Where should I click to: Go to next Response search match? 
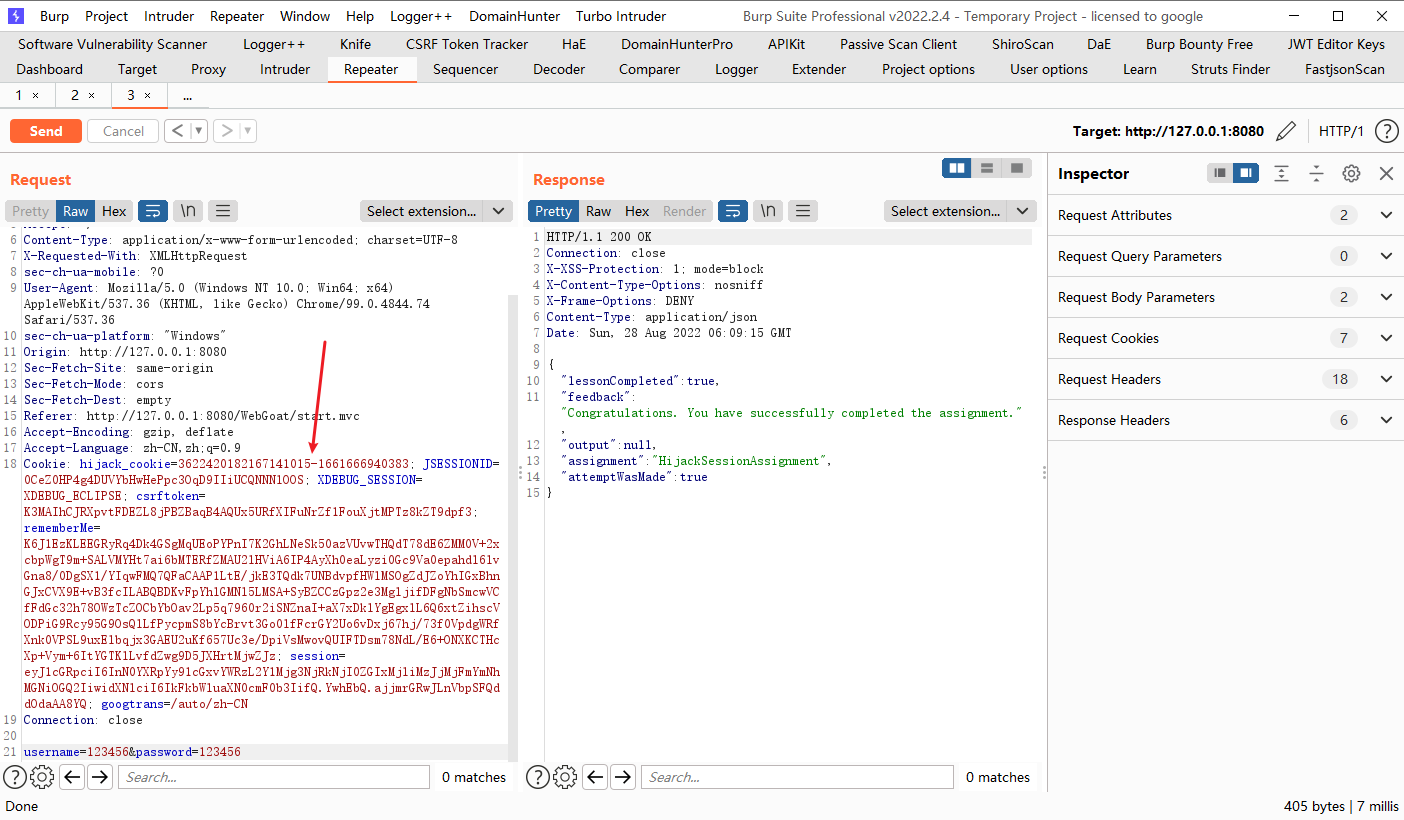click(x=623, y=777)
